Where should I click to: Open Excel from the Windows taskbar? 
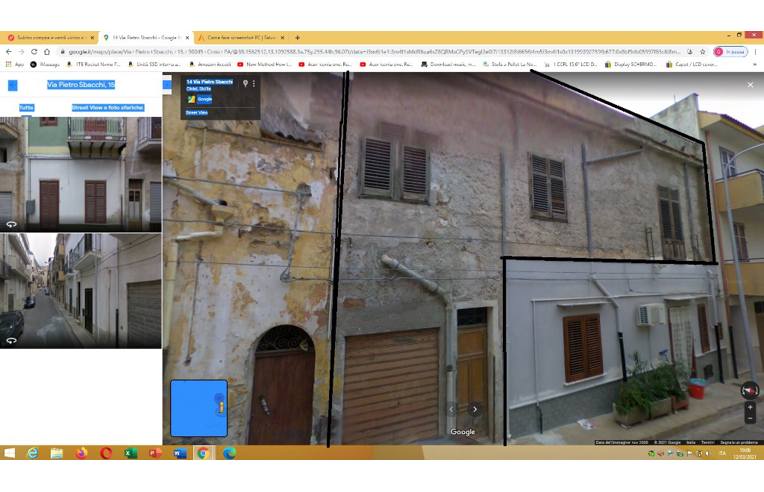coord(130,453)
